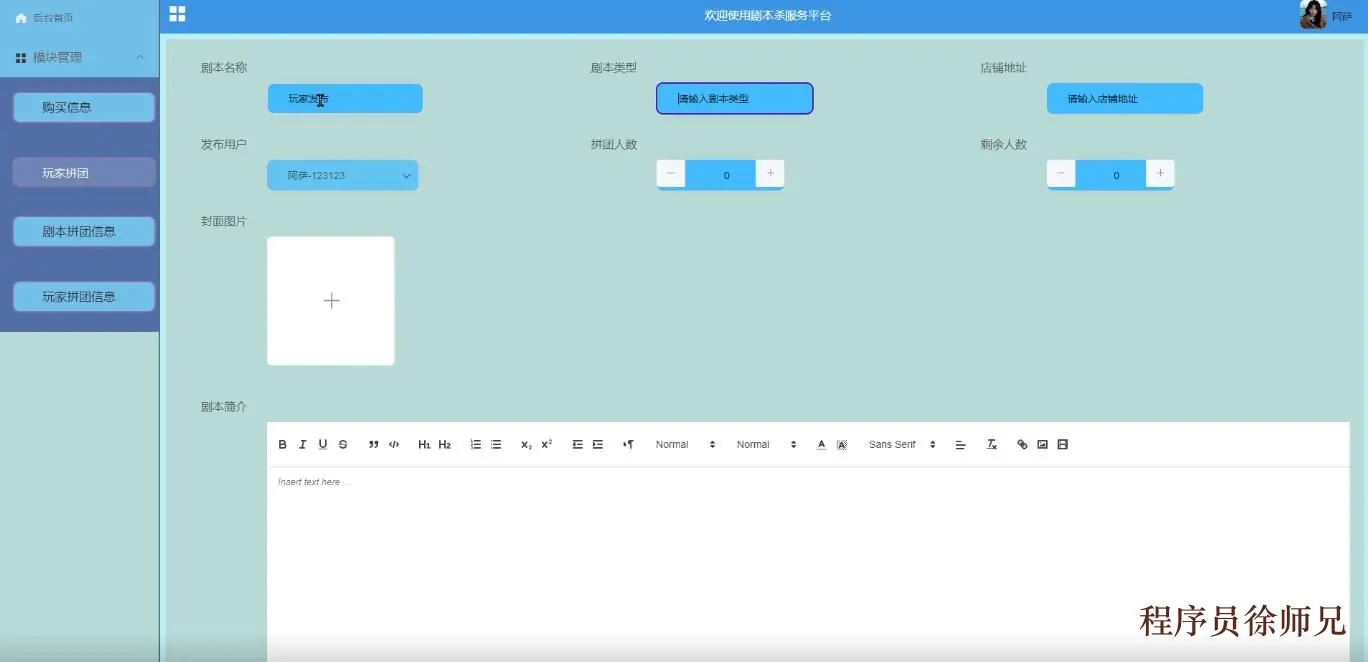Collapse the 模块管理 sidebar section
Viewport: 1368px width, 662px height.
pos(79,58)
